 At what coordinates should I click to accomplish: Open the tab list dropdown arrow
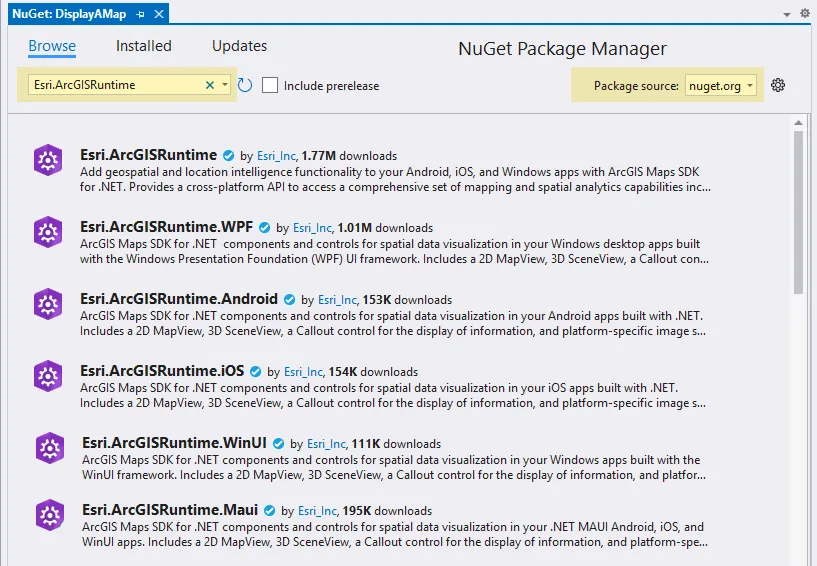click(x=787, y=15)
